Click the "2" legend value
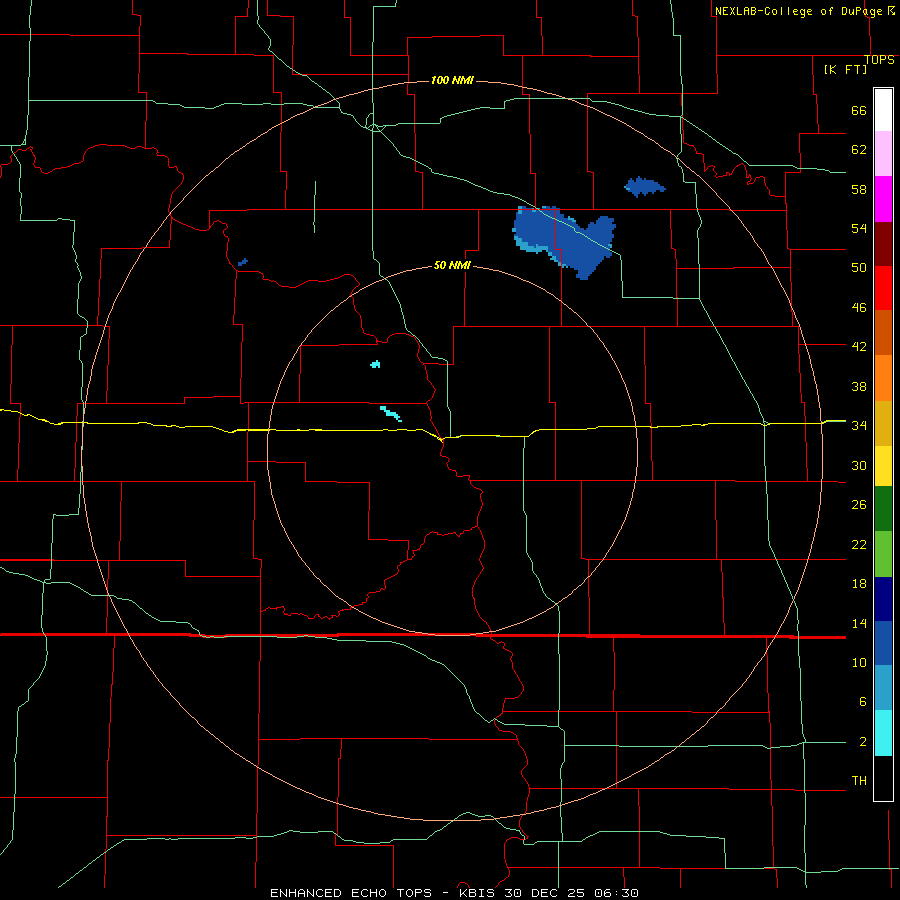Viewport: 900px width, 900px height. pos(862,742)
